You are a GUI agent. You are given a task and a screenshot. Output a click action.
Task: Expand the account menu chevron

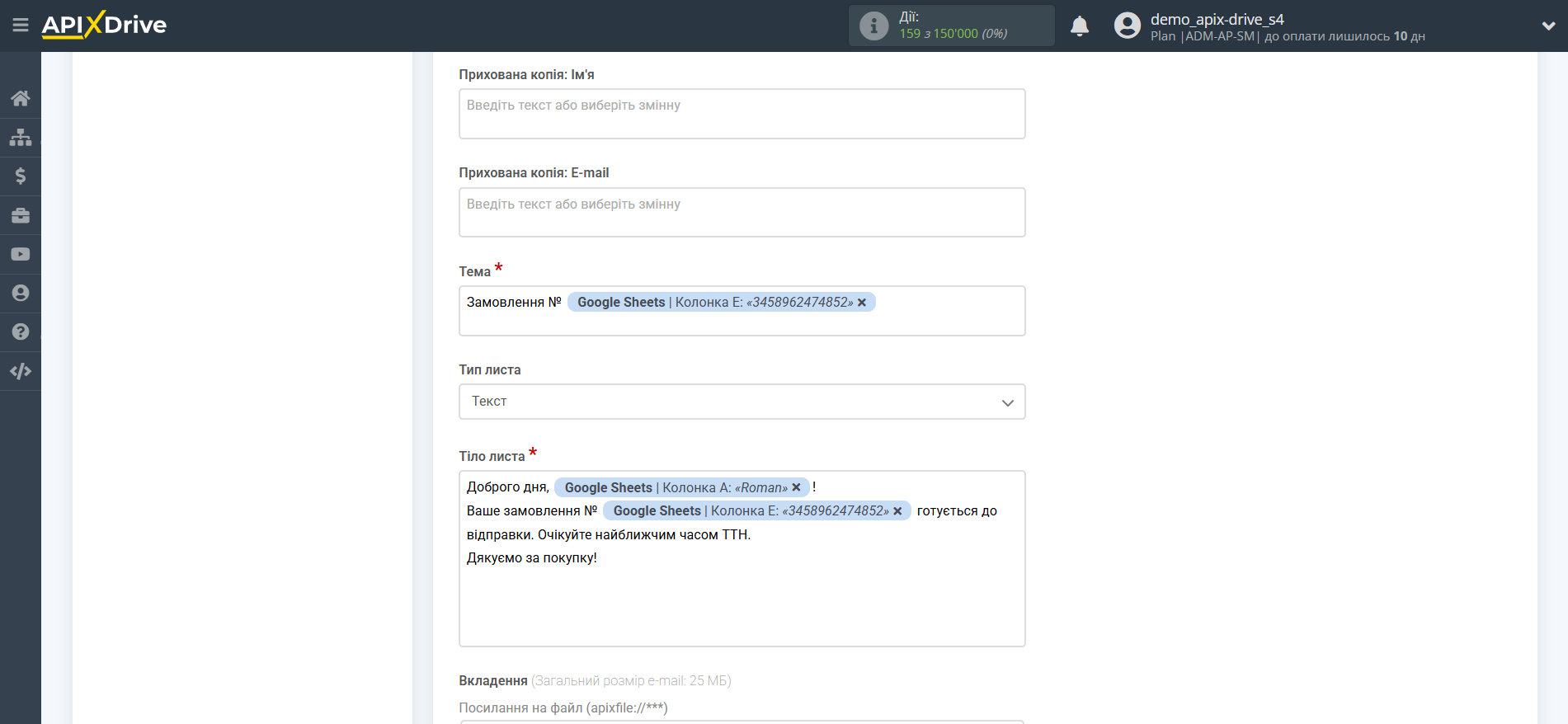point(1548,26)
